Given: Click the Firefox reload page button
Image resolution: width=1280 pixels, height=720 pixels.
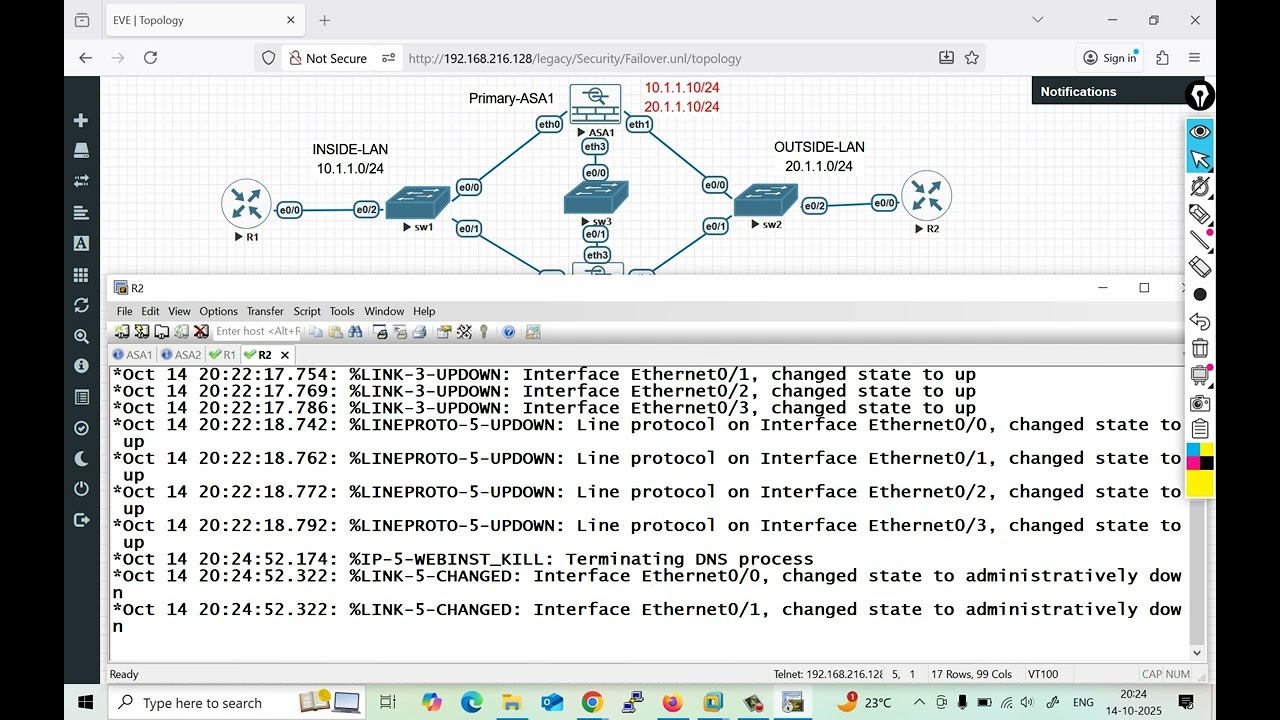Looking at the screenshot, I should pyautogui.click(x=150, y=58).
